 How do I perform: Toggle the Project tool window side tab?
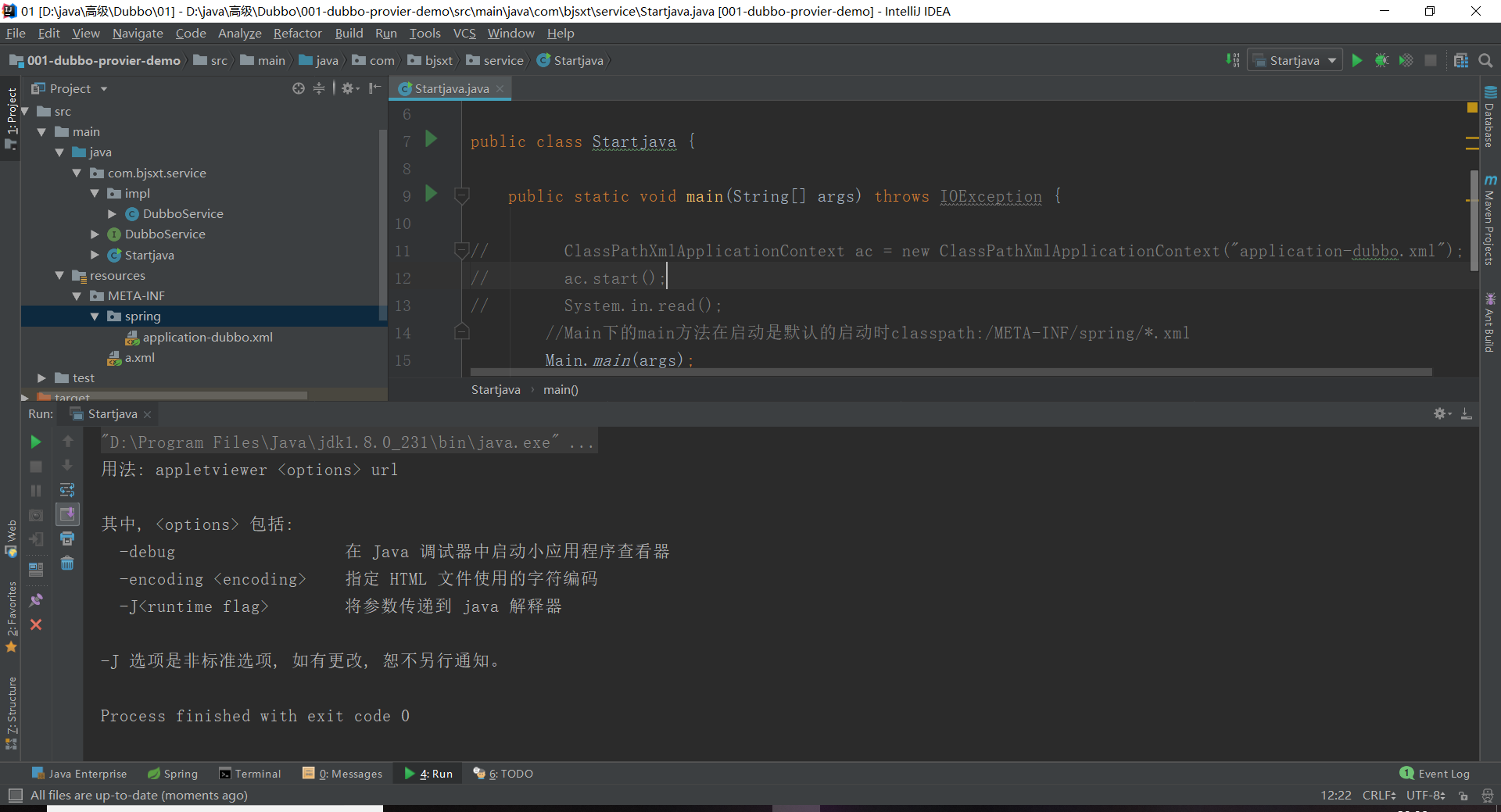click(11, 117)
